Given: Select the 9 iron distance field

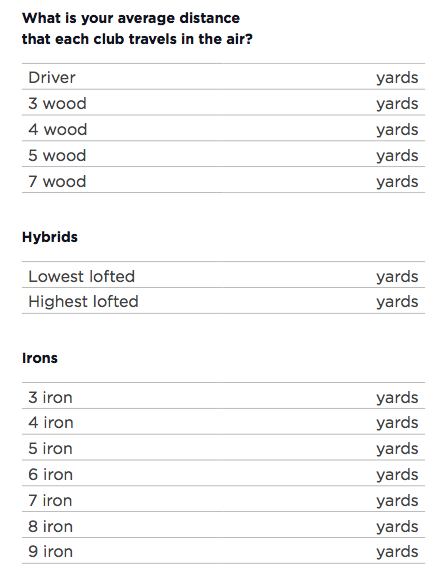Looking at the screenshot, I should click(223, 551).
